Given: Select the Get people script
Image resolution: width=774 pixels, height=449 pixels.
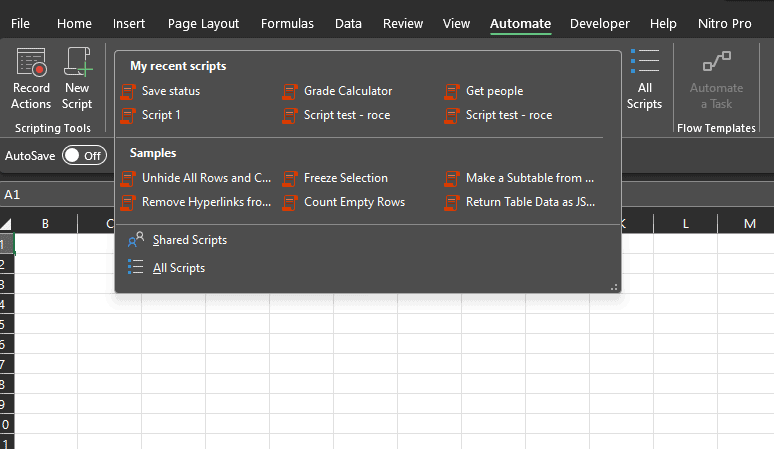Looking at the screenshot, I should click(x=494, y=91).
